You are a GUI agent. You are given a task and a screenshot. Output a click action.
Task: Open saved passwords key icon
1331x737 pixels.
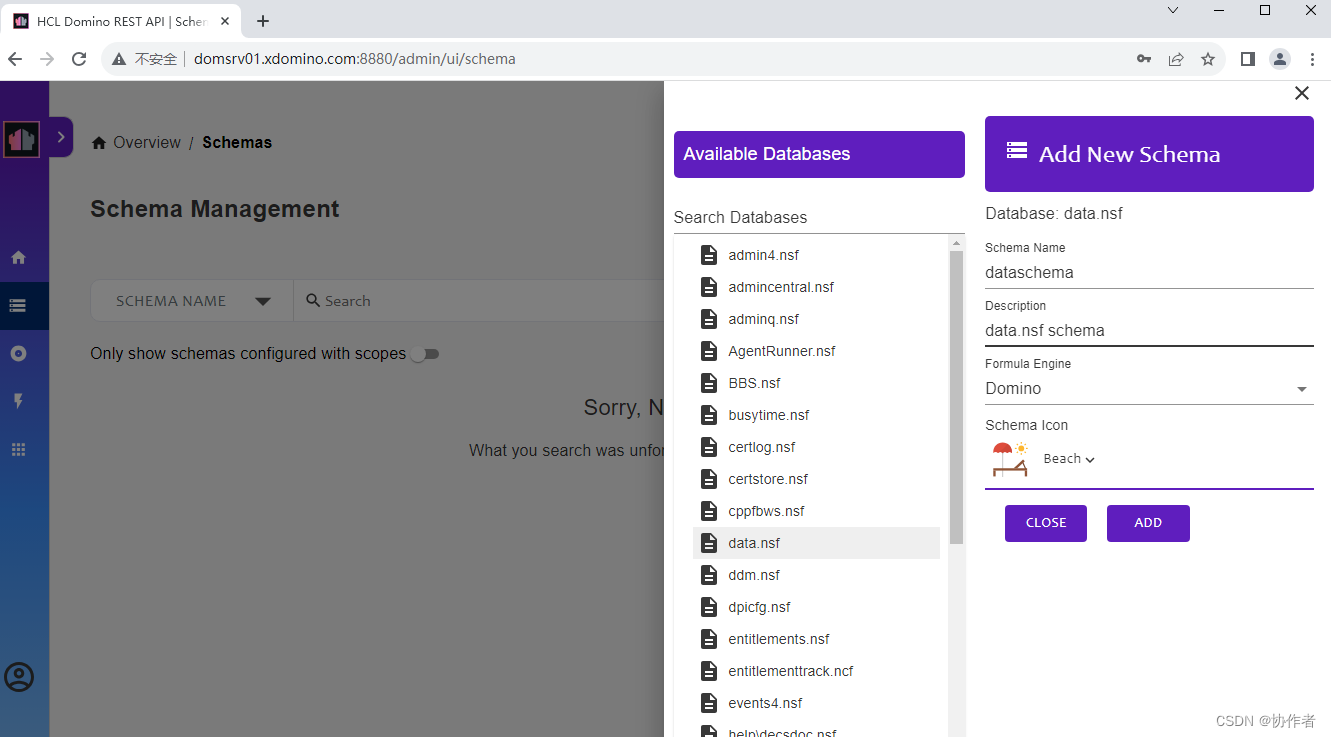tap(1144, 59)
